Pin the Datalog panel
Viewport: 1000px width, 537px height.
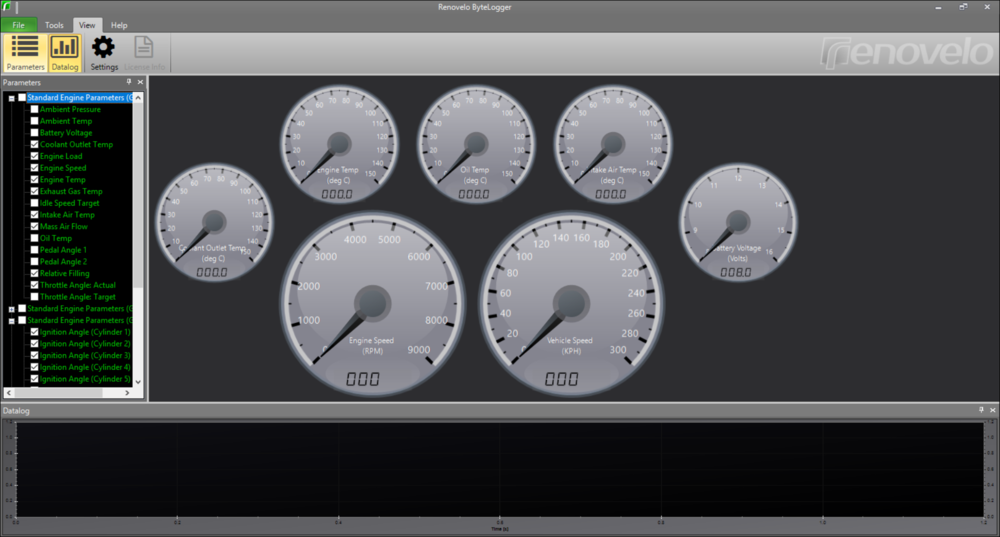pyautogui.click(x=981, y=410)
